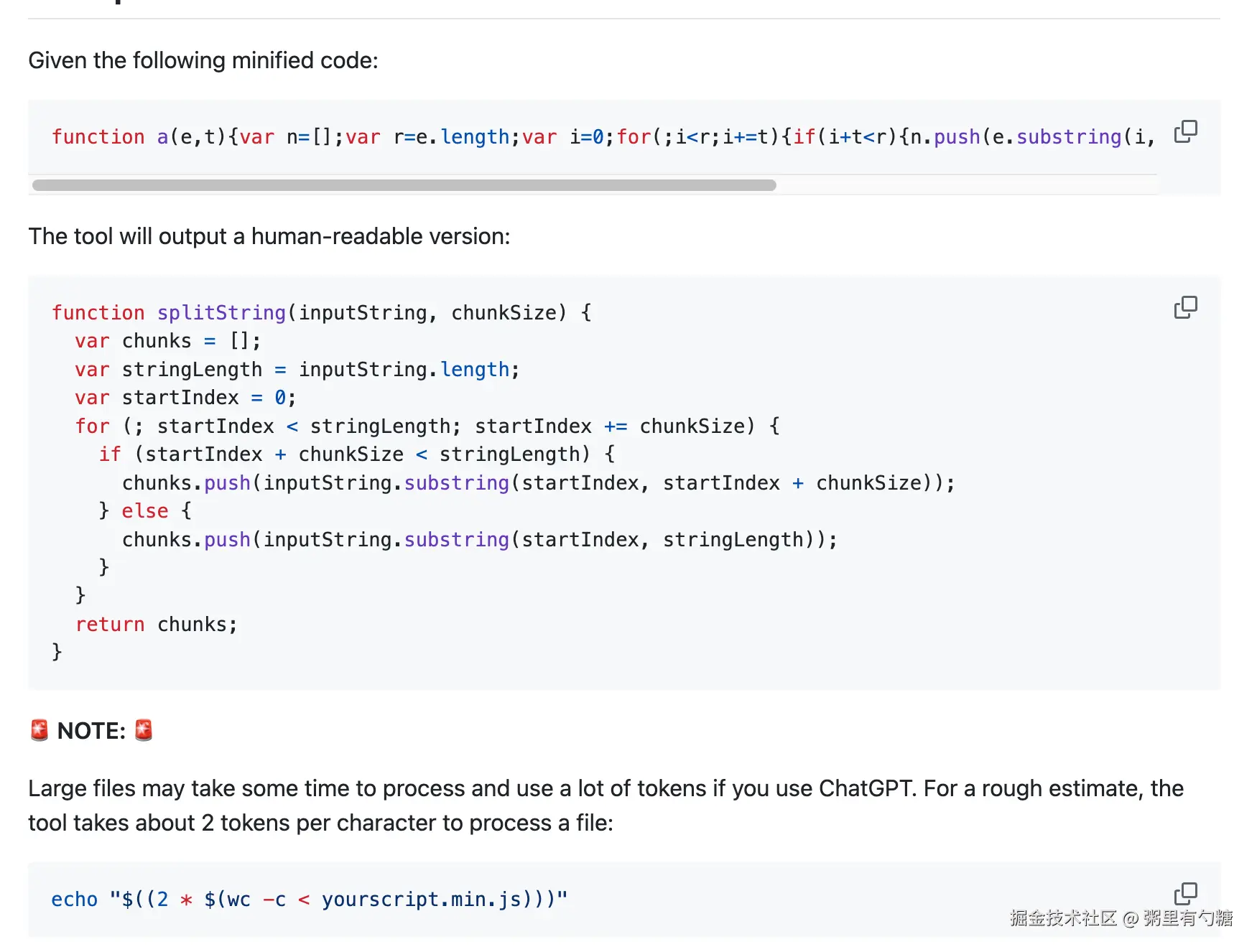Click 'Given the following minified code' text

pyautogui.click(x=203, y=60)
